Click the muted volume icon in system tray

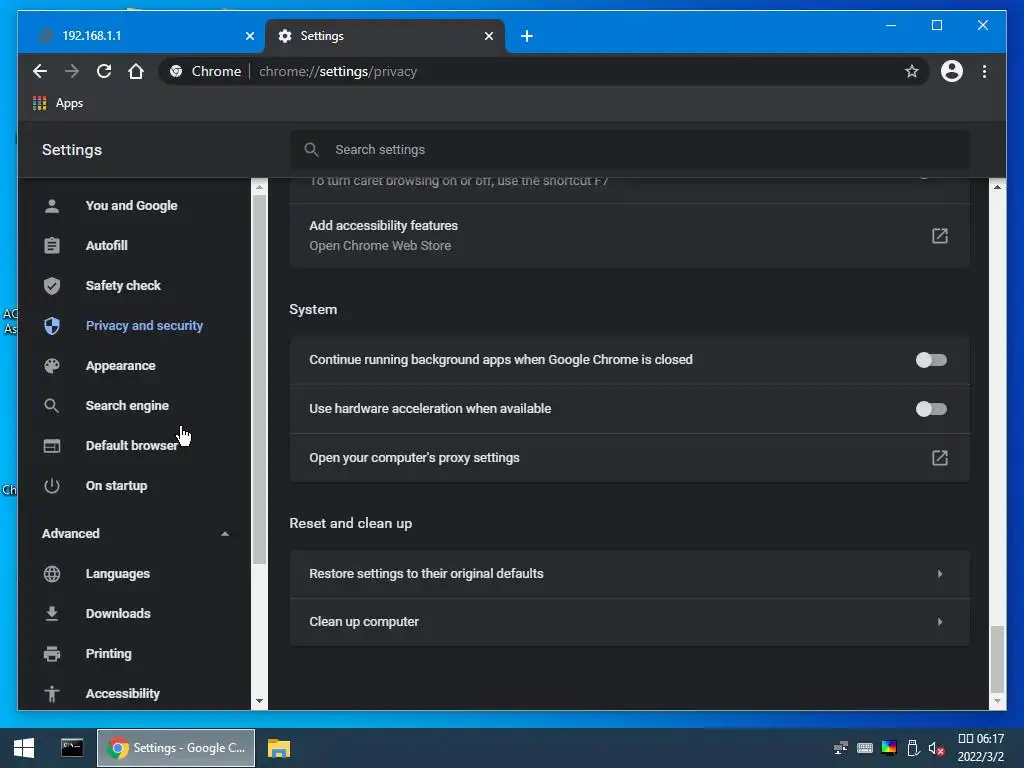(x=936, y=748)
